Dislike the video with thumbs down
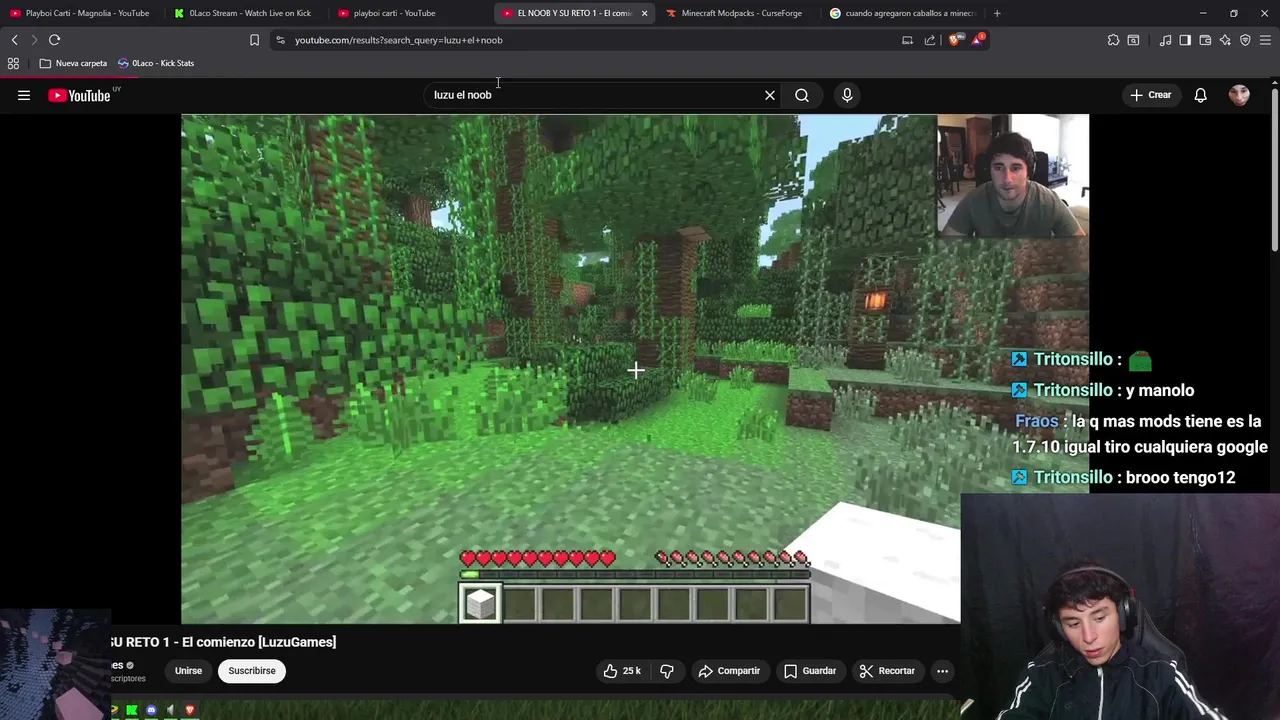 (x=667, y=671)
